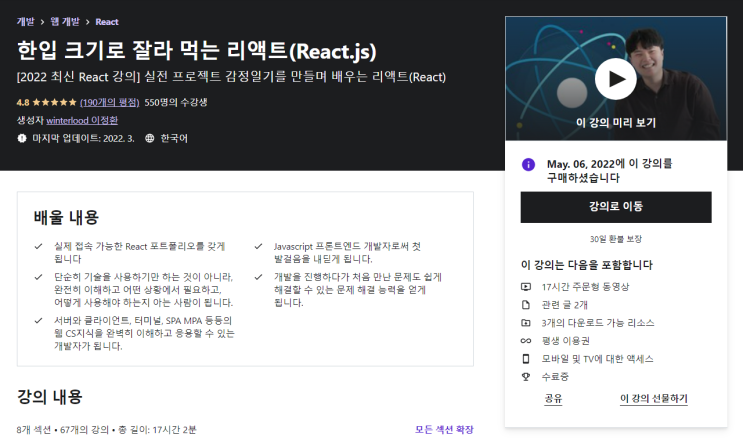Image resolution: width=743 pixels, height=443 pixels.
Task: Open instructor winterlood 이정환 profile link
Action: pos(82,120)
